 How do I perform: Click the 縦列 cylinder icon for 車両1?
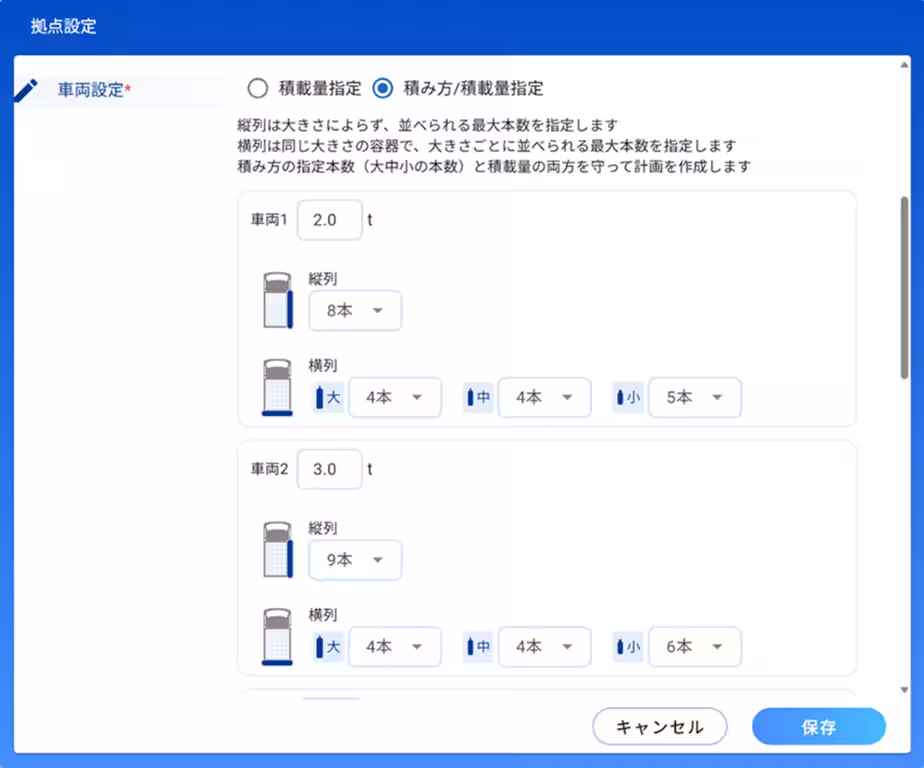click(x=278, y=300)
